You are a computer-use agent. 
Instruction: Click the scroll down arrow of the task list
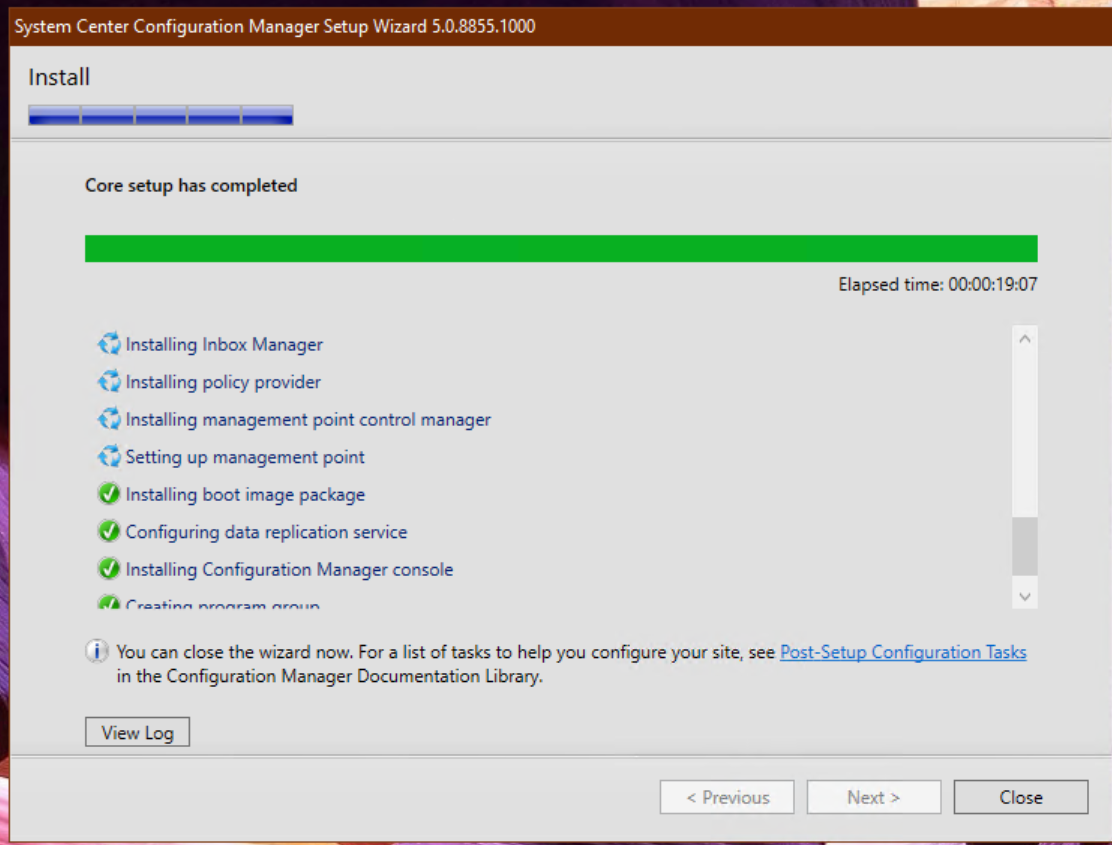click(x=1025, y=597)
